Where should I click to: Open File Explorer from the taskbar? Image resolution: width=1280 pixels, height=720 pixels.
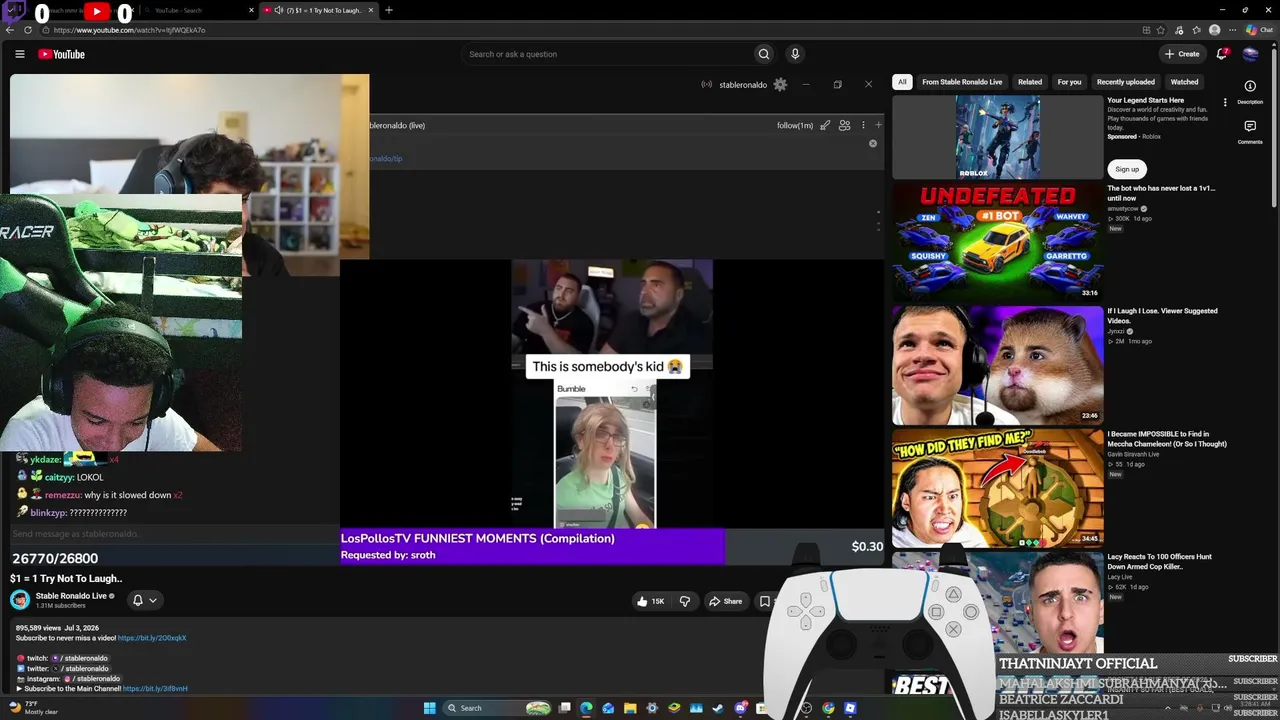tap(630, 708)
